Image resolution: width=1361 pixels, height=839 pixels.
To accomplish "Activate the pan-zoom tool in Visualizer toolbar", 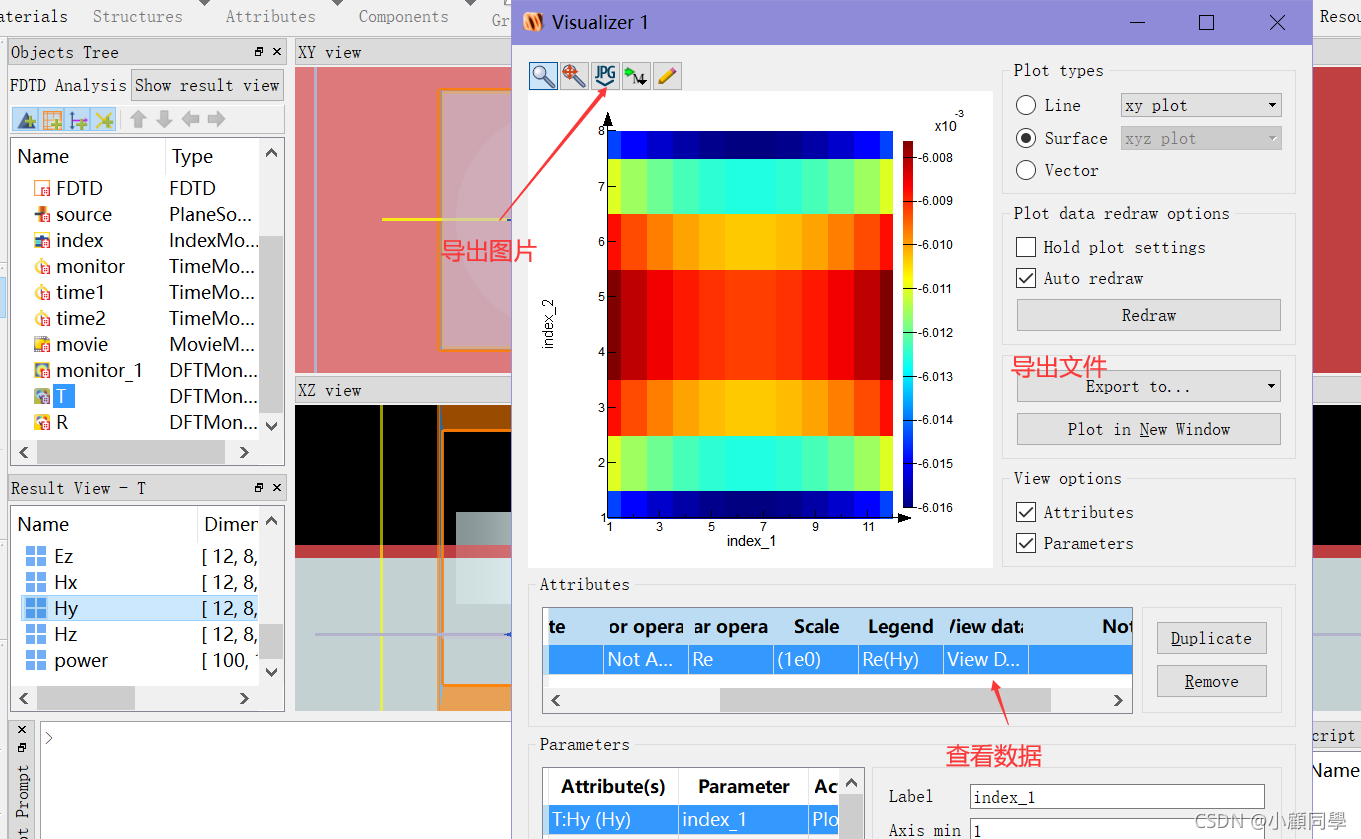I will 574,75.
